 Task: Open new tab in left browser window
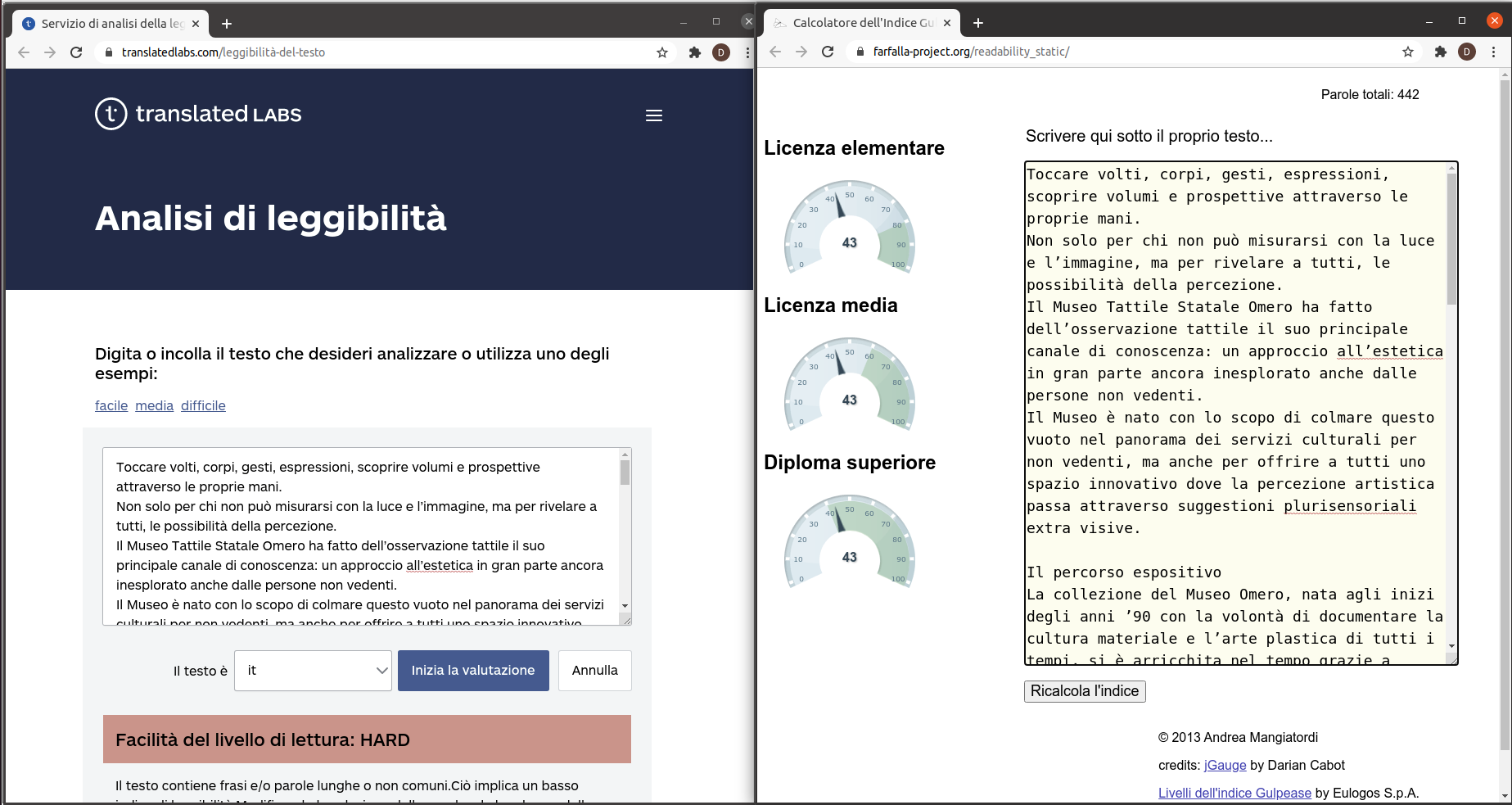click(x=227, y=24)
